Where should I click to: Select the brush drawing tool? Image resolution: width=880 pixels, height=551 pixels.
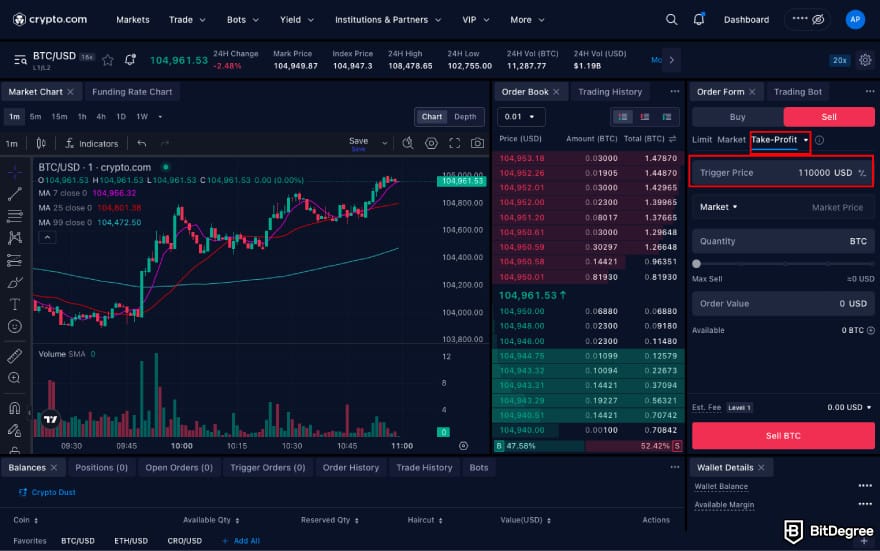tap(15, 282)
